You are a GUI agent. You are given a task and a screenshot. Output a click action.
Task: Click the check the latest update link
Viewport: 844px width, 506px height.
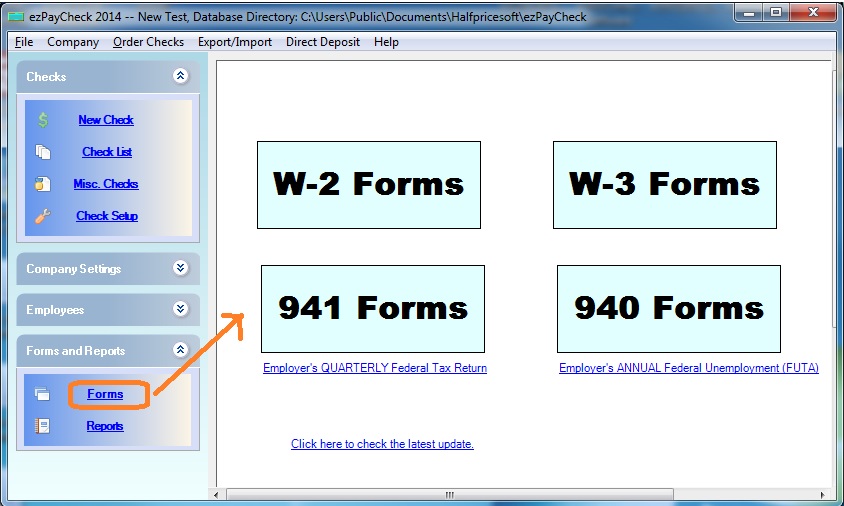382,444
